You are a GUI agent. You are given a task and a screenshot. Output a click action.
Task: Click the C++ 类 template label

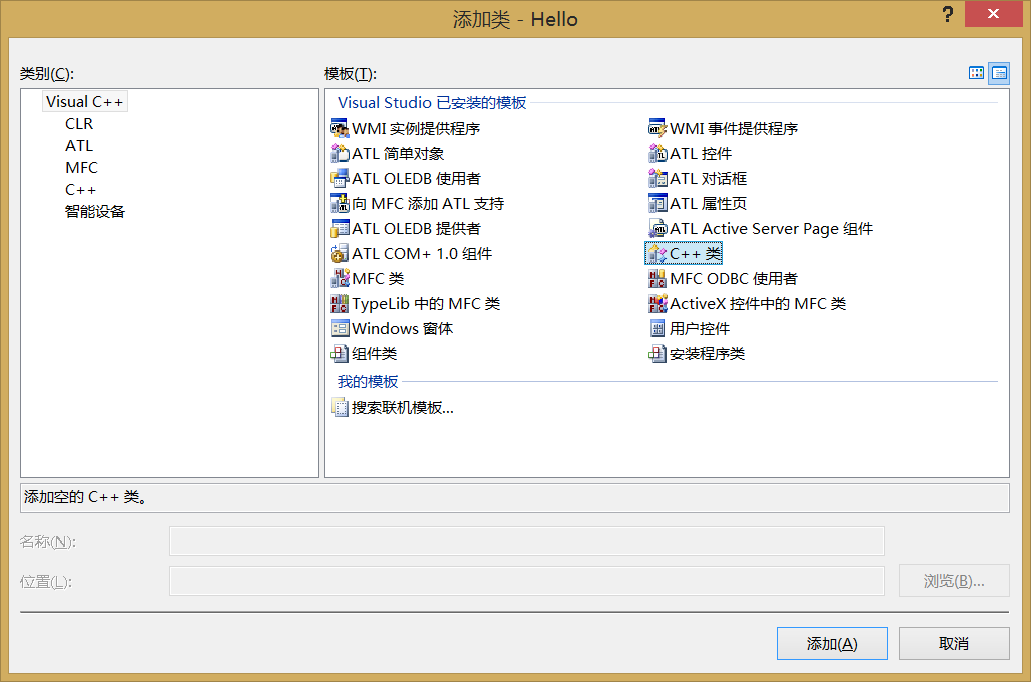696,254
